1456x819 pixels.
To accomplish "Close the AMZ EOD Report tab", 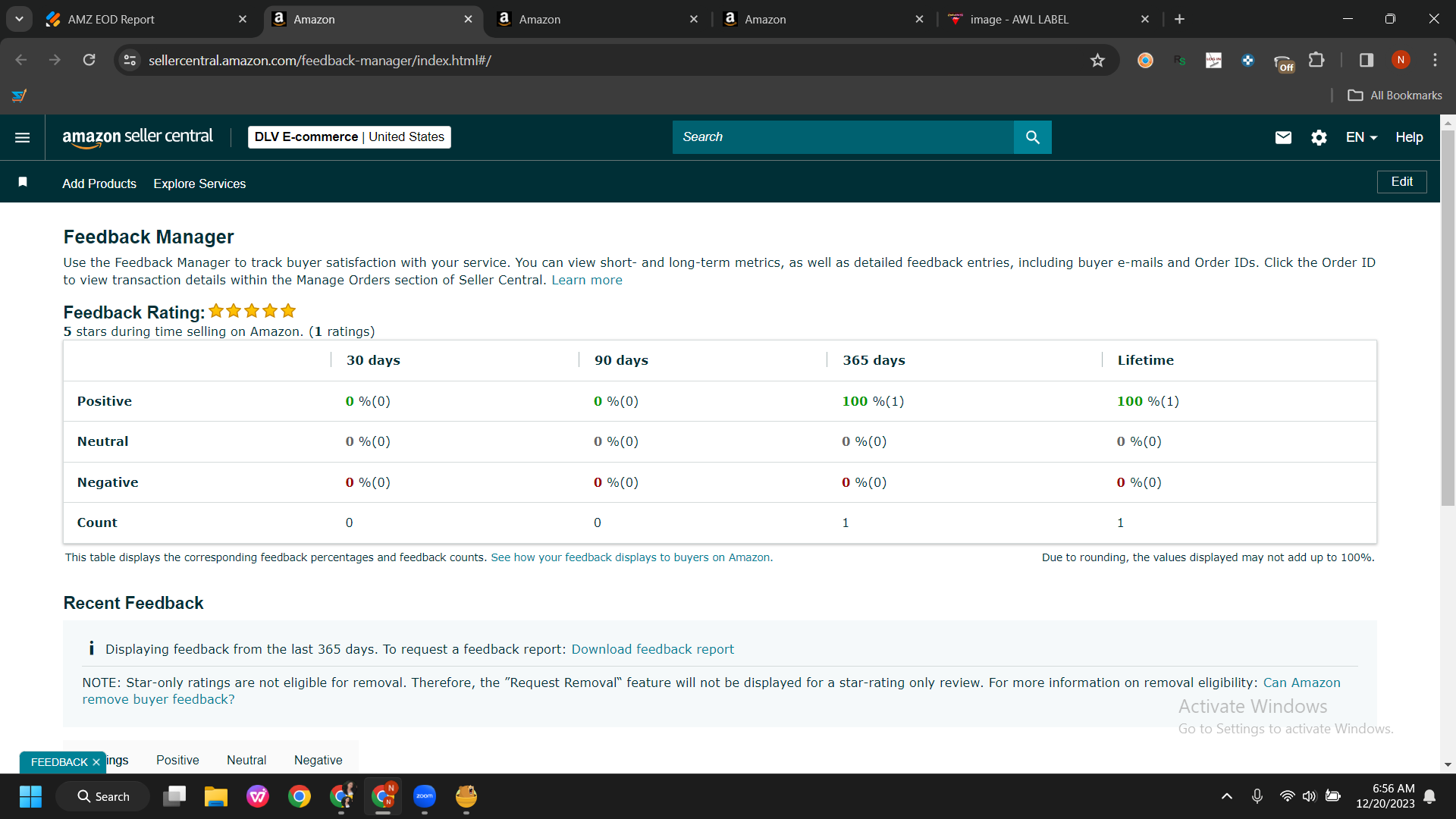I will [x=243, y=19].
